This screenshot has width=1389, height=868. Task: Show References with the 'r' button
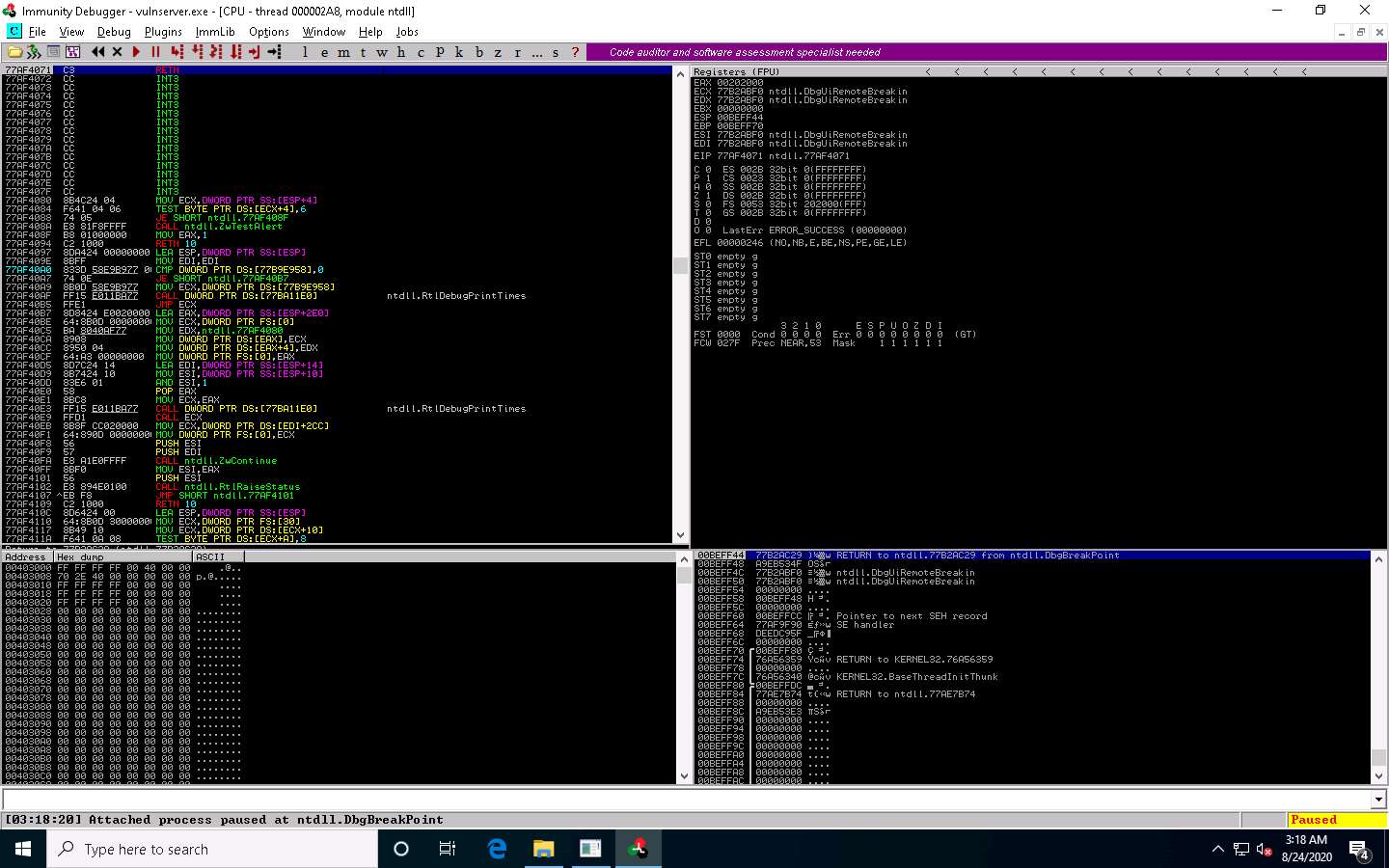pos(517,52)
